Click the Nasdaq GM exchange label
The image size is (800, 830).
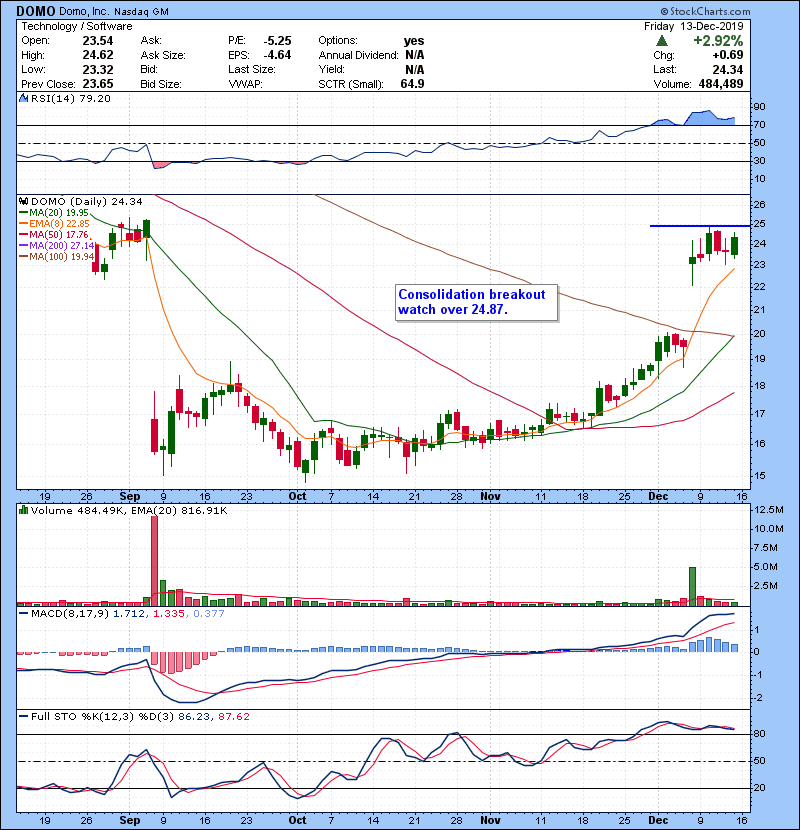pos(140,12)
